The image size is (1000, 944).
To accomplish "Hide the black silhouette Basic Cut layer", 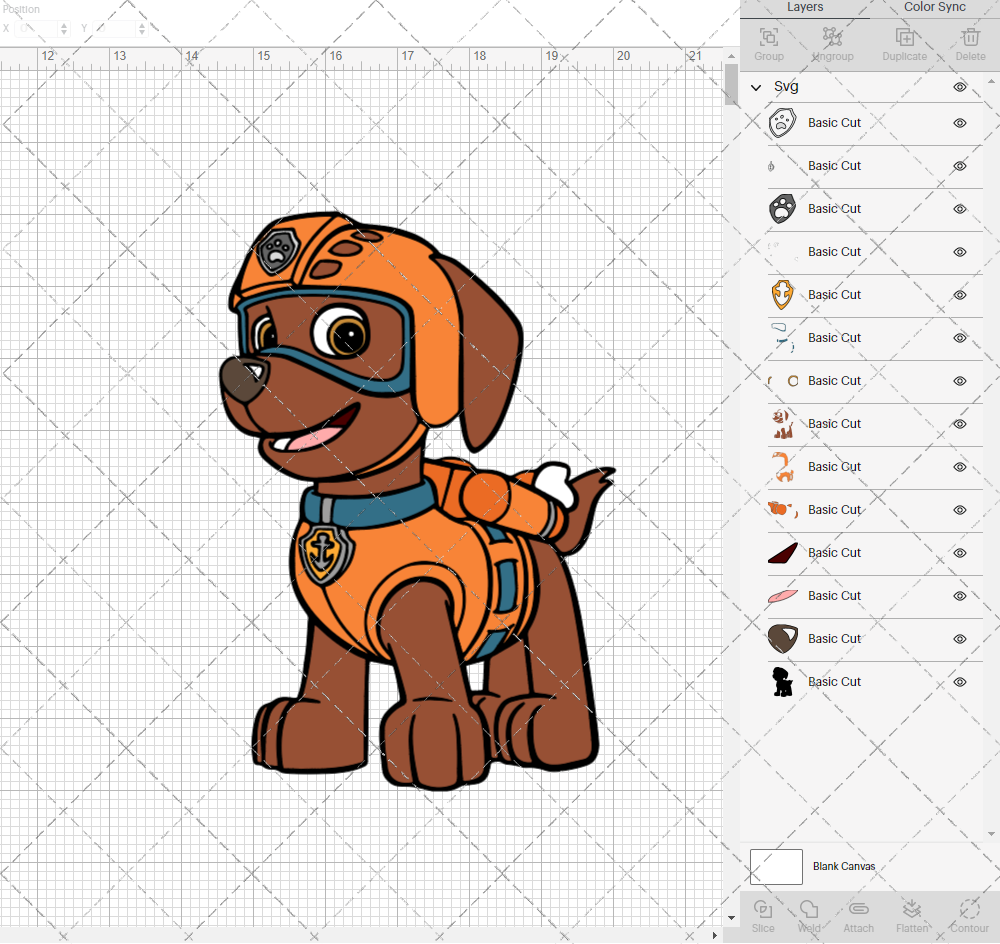I will (959, 681).
